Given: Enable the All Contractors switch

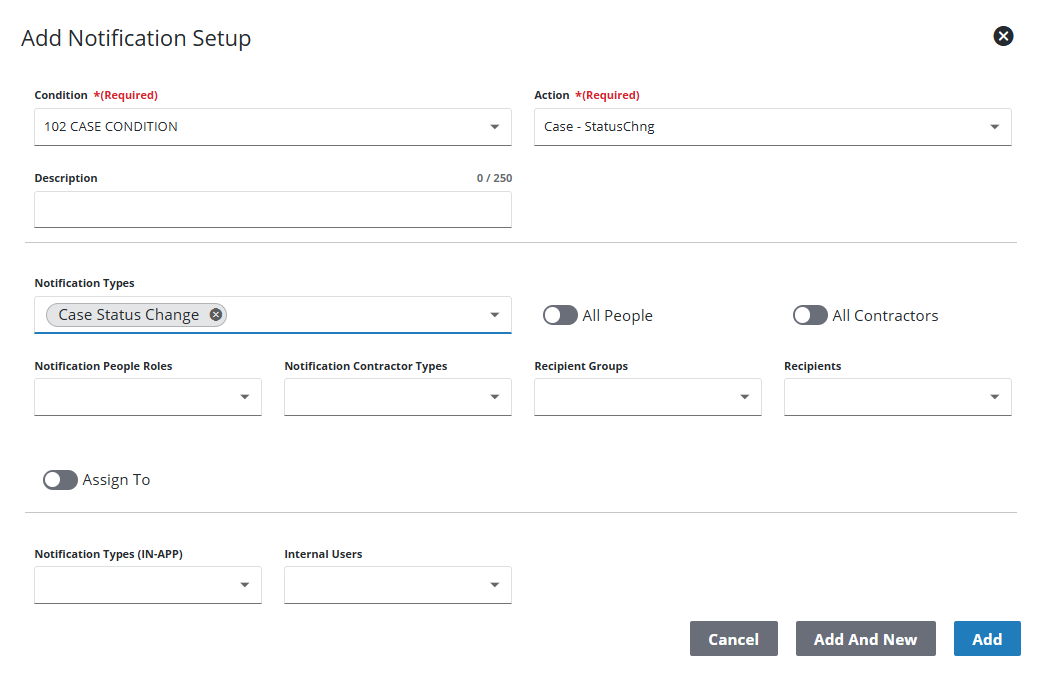Looking at the screenshot, I should pos(810,316).
